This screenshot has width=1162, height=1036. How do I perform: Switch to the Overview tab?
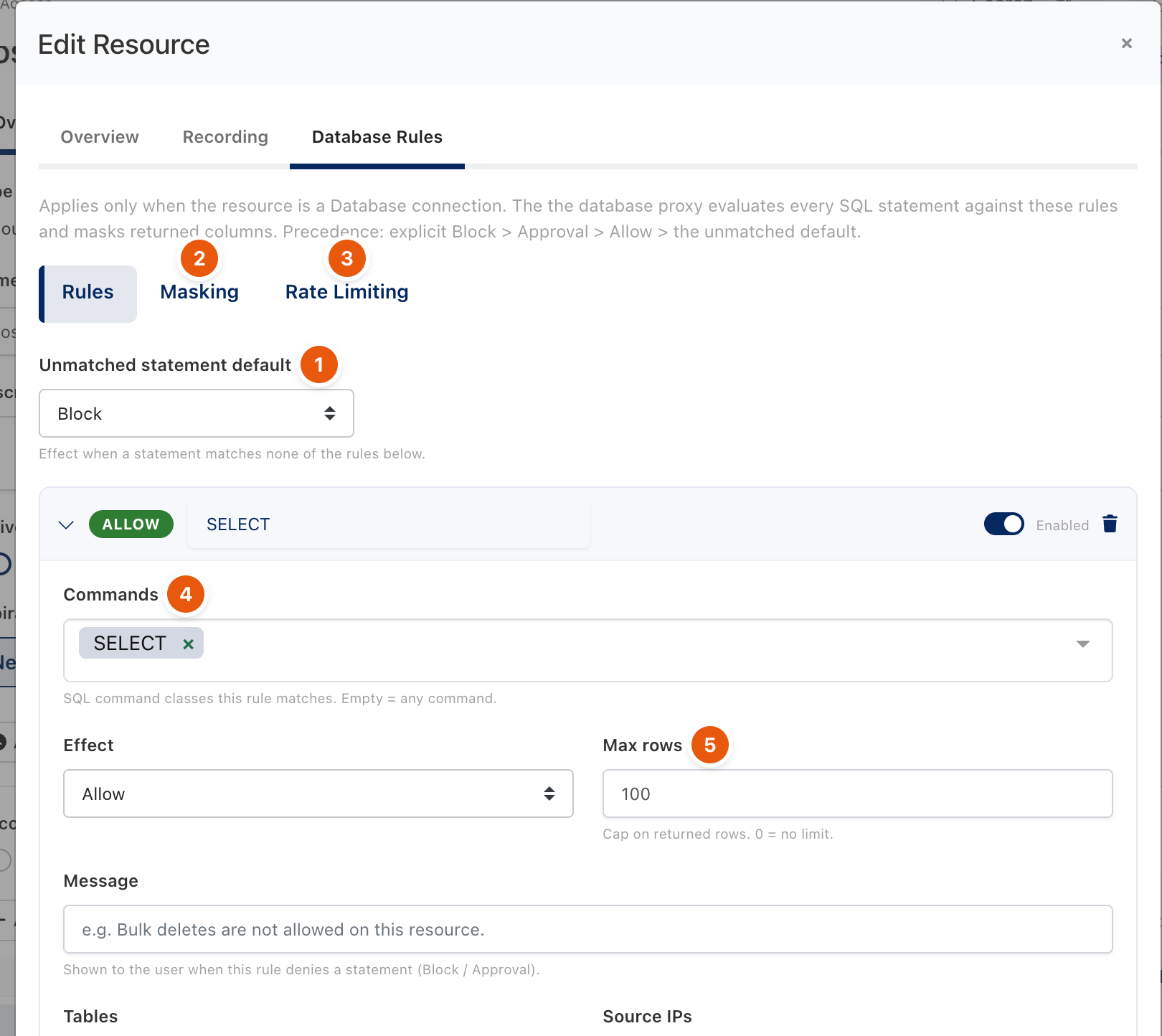(x=99, y=137)
